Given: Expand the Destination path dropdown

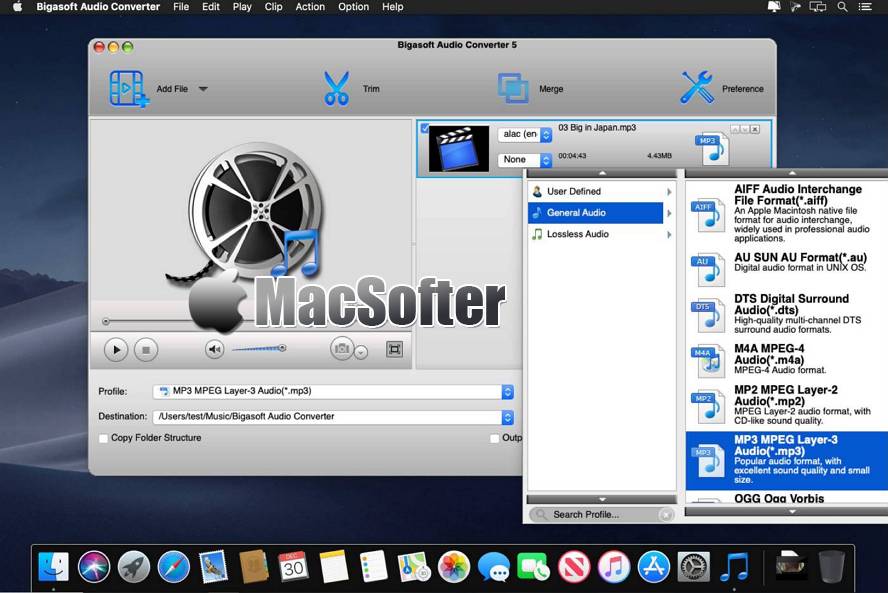Looking at the screenshot, I should pyautogui.click(x=507, y=417).
